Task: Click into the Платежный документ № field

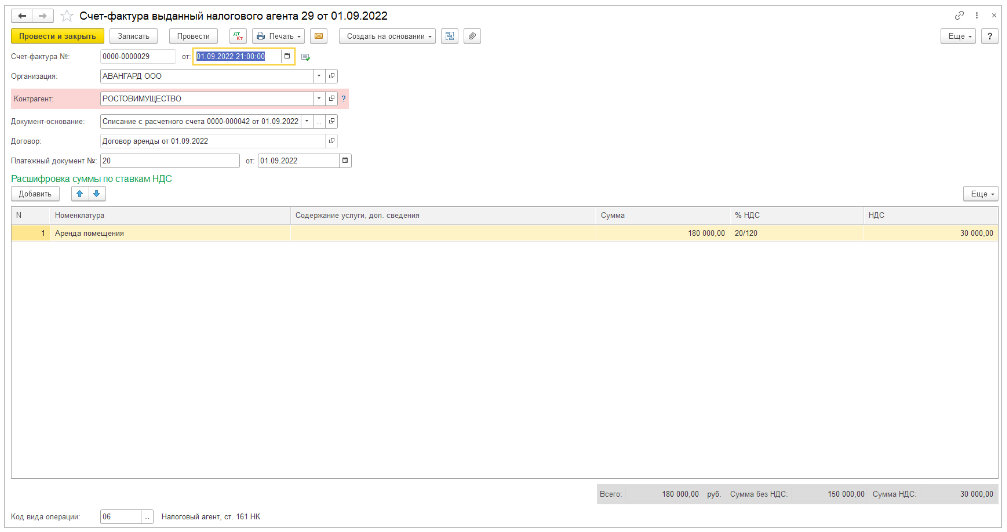Action: [x=170, y=161]
